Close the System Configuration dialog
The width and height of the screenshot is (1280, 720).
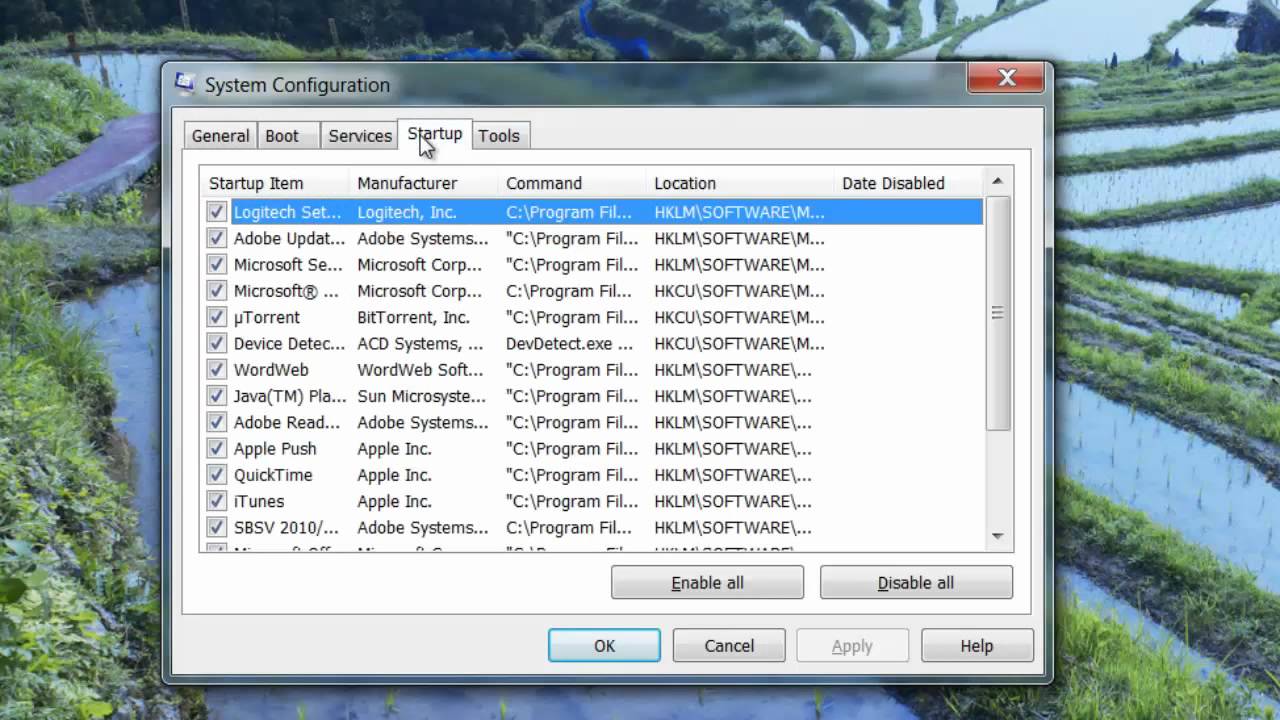click(1006, 77)
